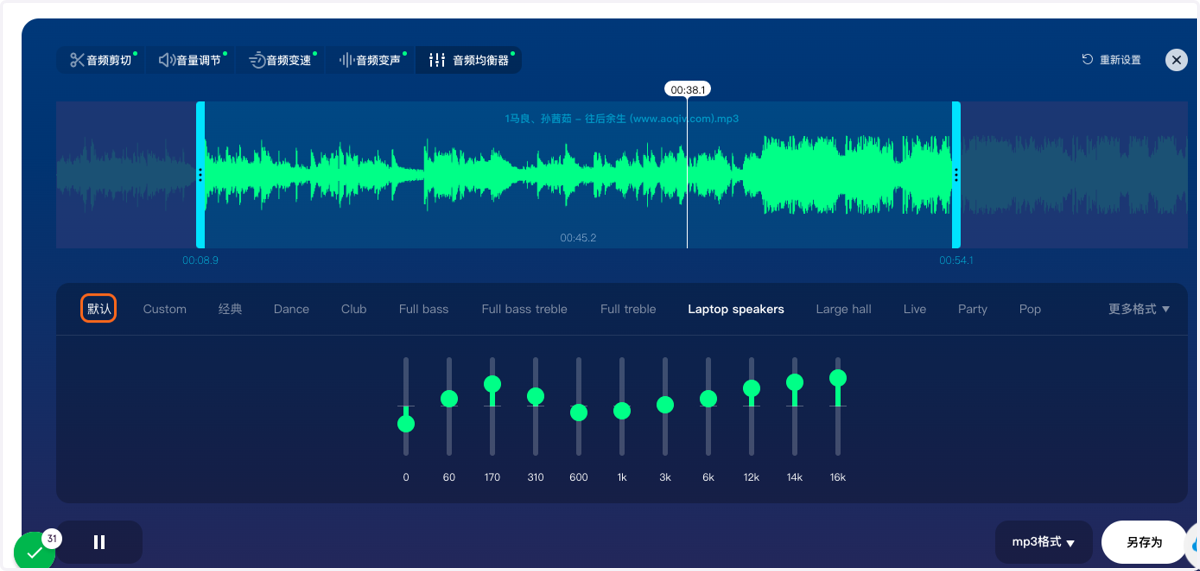
Task: Click the 60 Hz slider knob
Action: tap(449, 399)
